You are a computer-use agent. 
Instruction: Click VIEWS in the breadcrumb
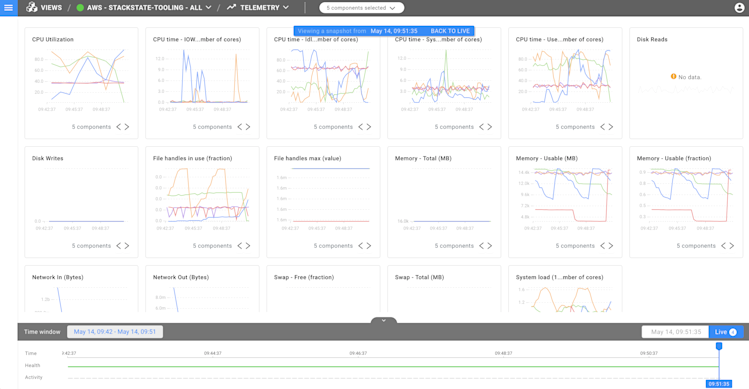(x=51, y=8)
